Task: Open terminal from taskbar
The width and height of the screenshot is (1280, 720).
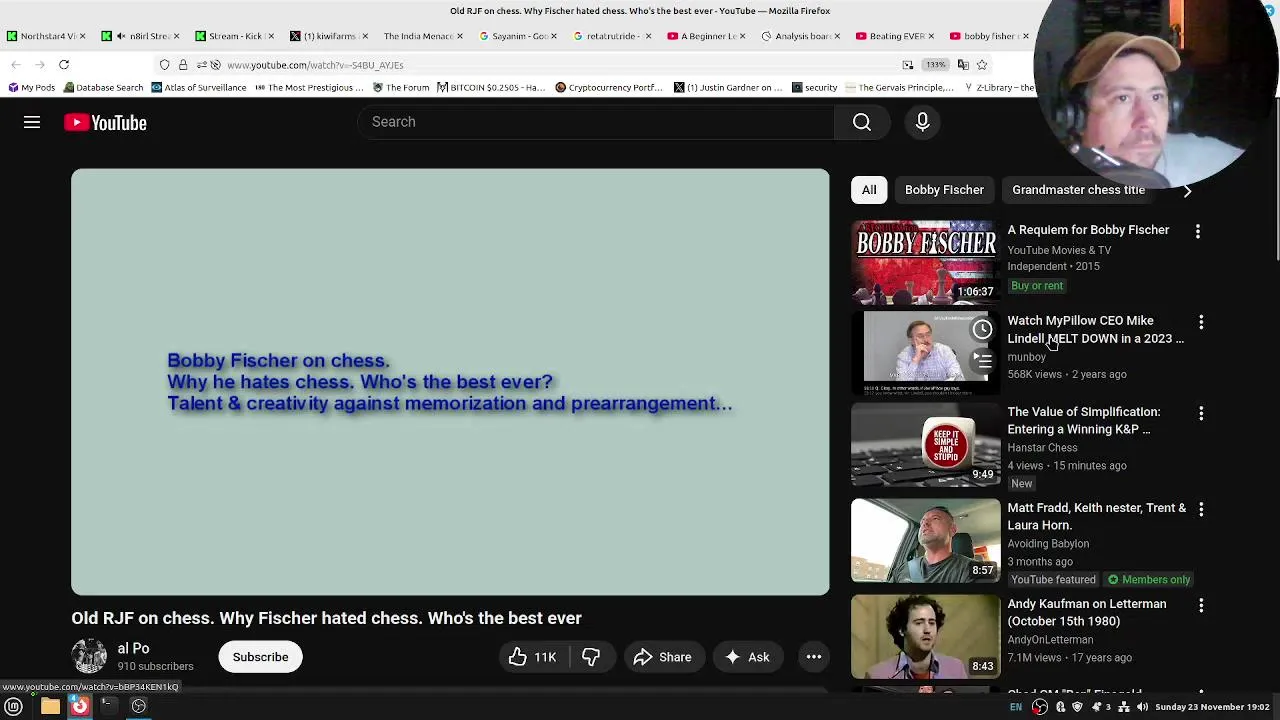Action: click(107, 706)
